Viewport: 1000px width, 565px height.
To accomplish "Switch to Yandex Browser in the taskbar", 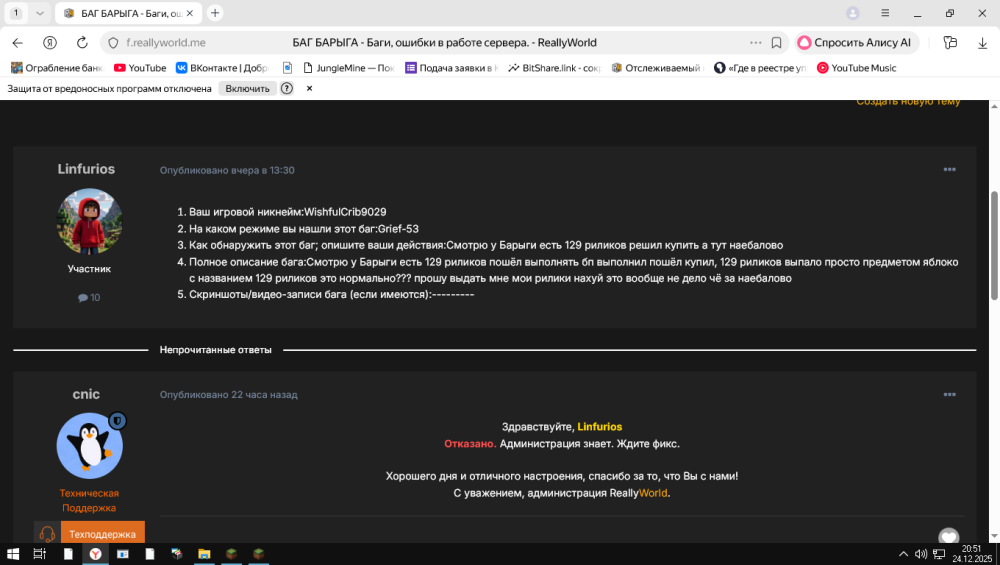I will click(95, 554).
